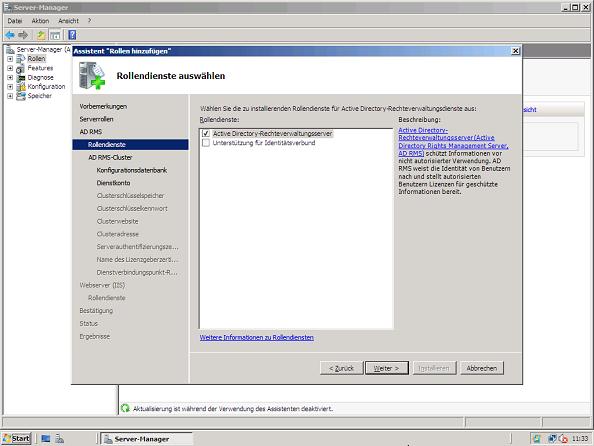Screen dimensions: 594x446
Task: Open Weitere Informationen zu Rollendiensten link
Action: (x=257, y=337)
